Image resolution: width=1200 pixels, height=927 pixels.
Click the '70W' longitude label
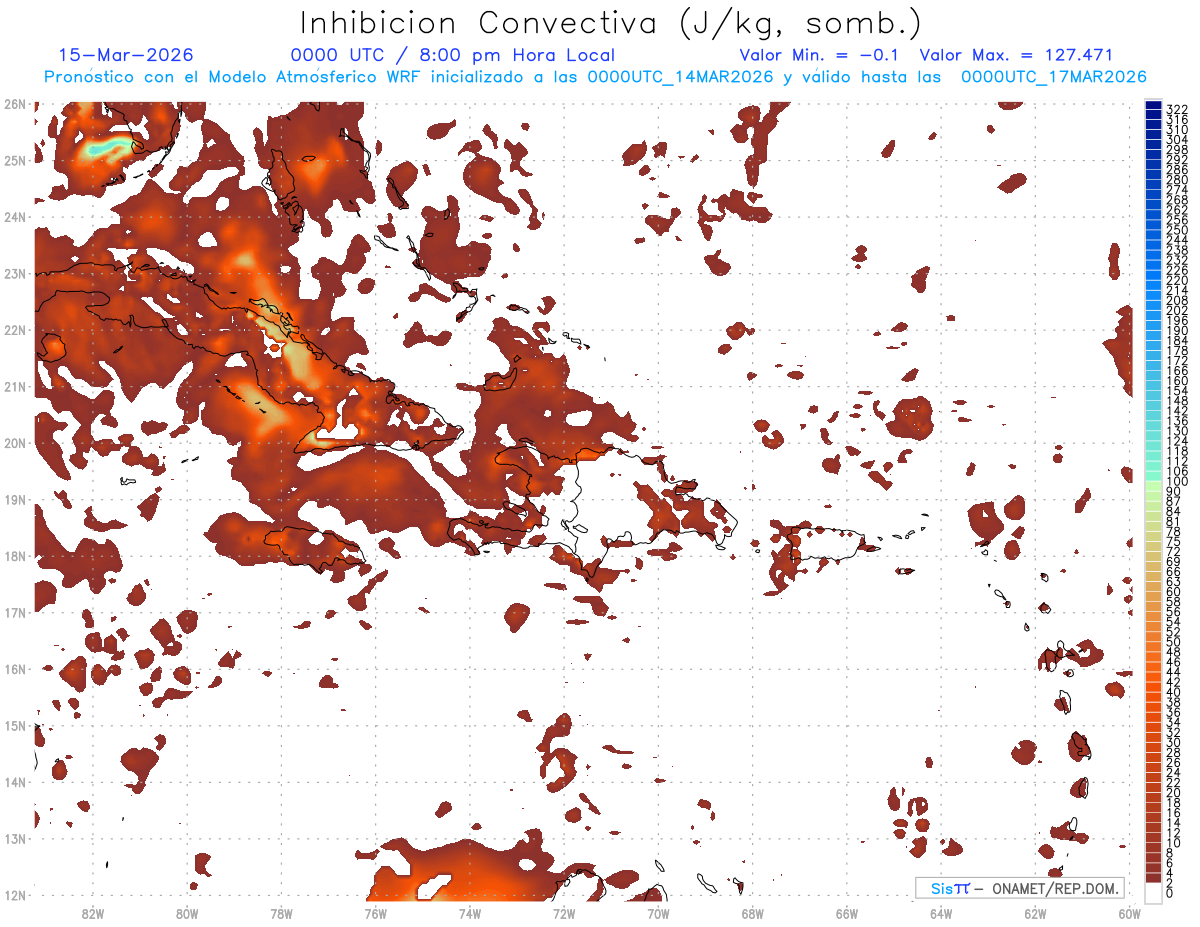pyautogui.click(x=658, y=913)
